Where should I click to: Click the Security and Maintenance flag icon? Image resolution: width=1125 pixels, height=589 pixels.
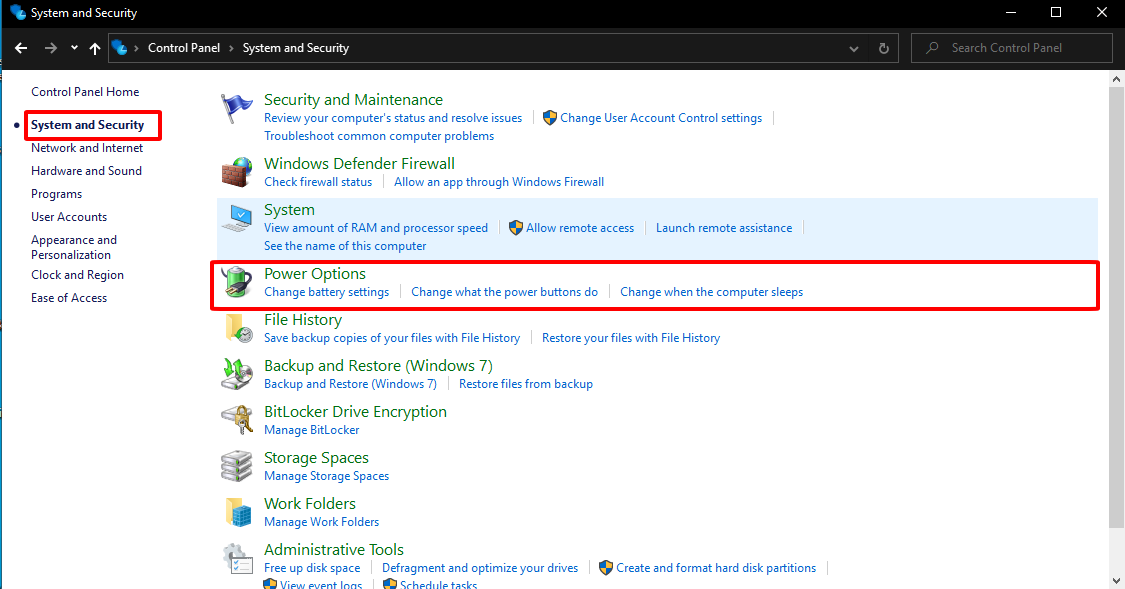point(237,108)
